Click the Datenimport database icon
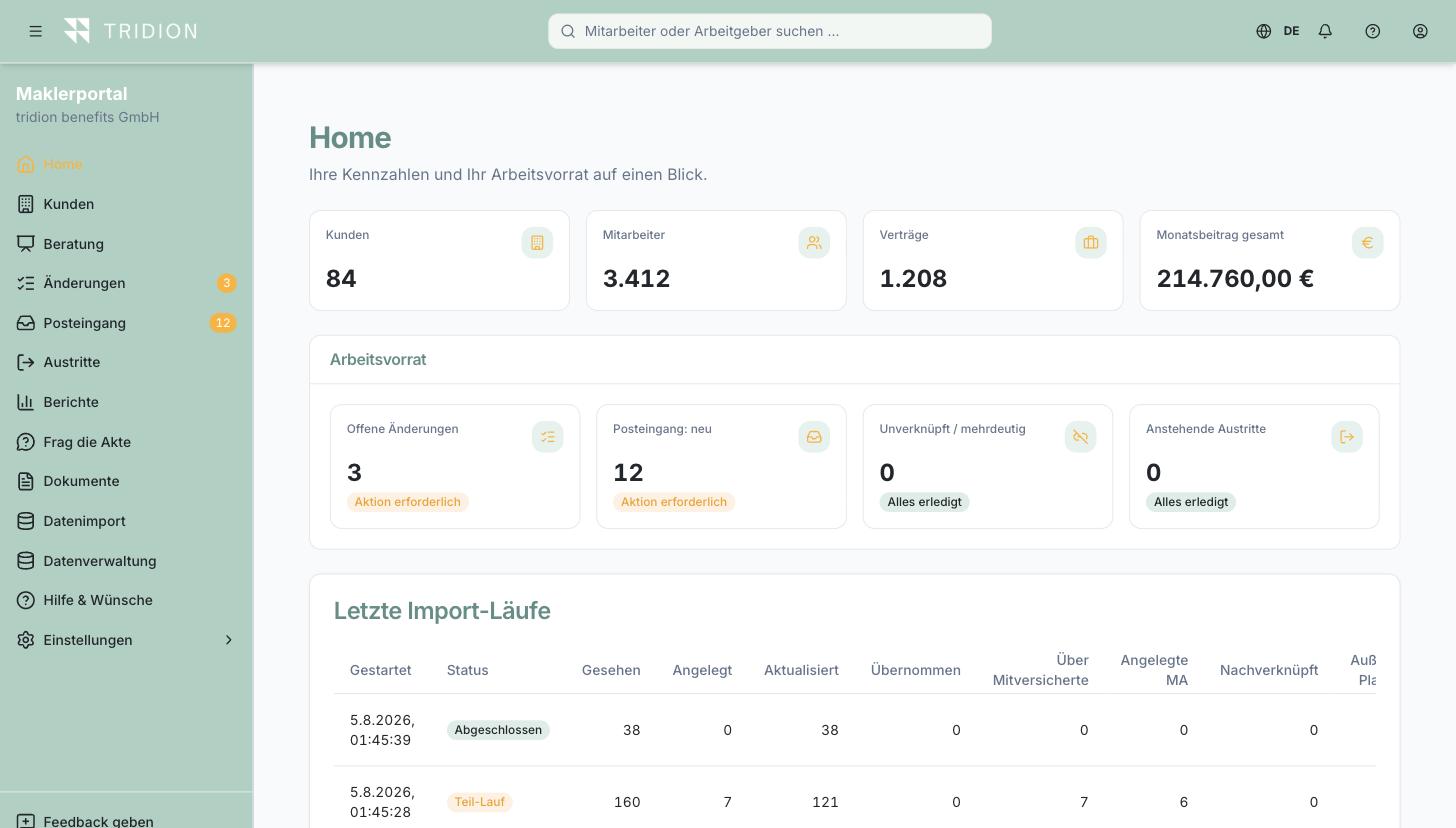This screenshot has height=828, width=1456. point(26,521)
